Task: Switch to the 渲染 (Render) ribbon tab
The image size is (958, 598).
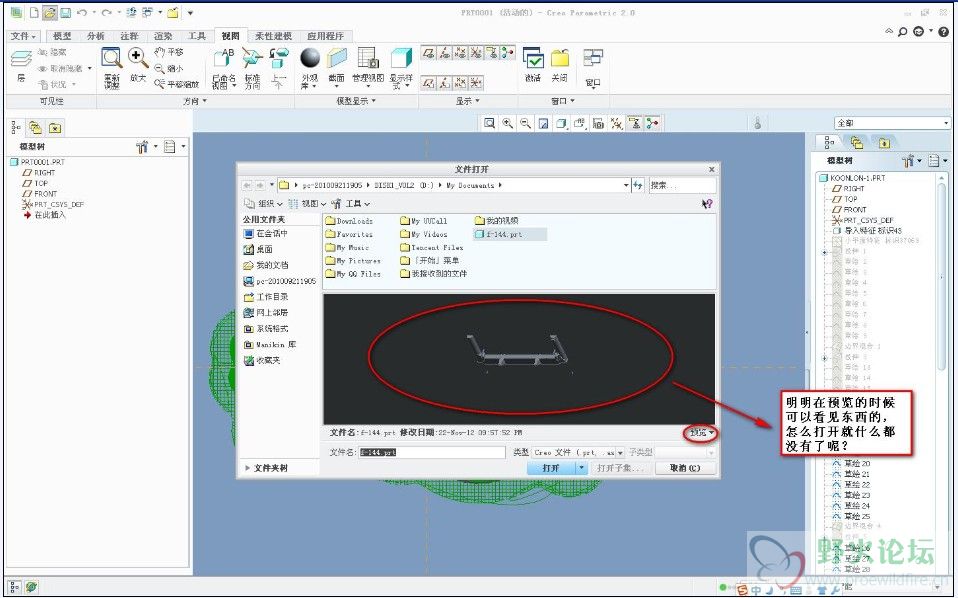Action: [163, 36]
